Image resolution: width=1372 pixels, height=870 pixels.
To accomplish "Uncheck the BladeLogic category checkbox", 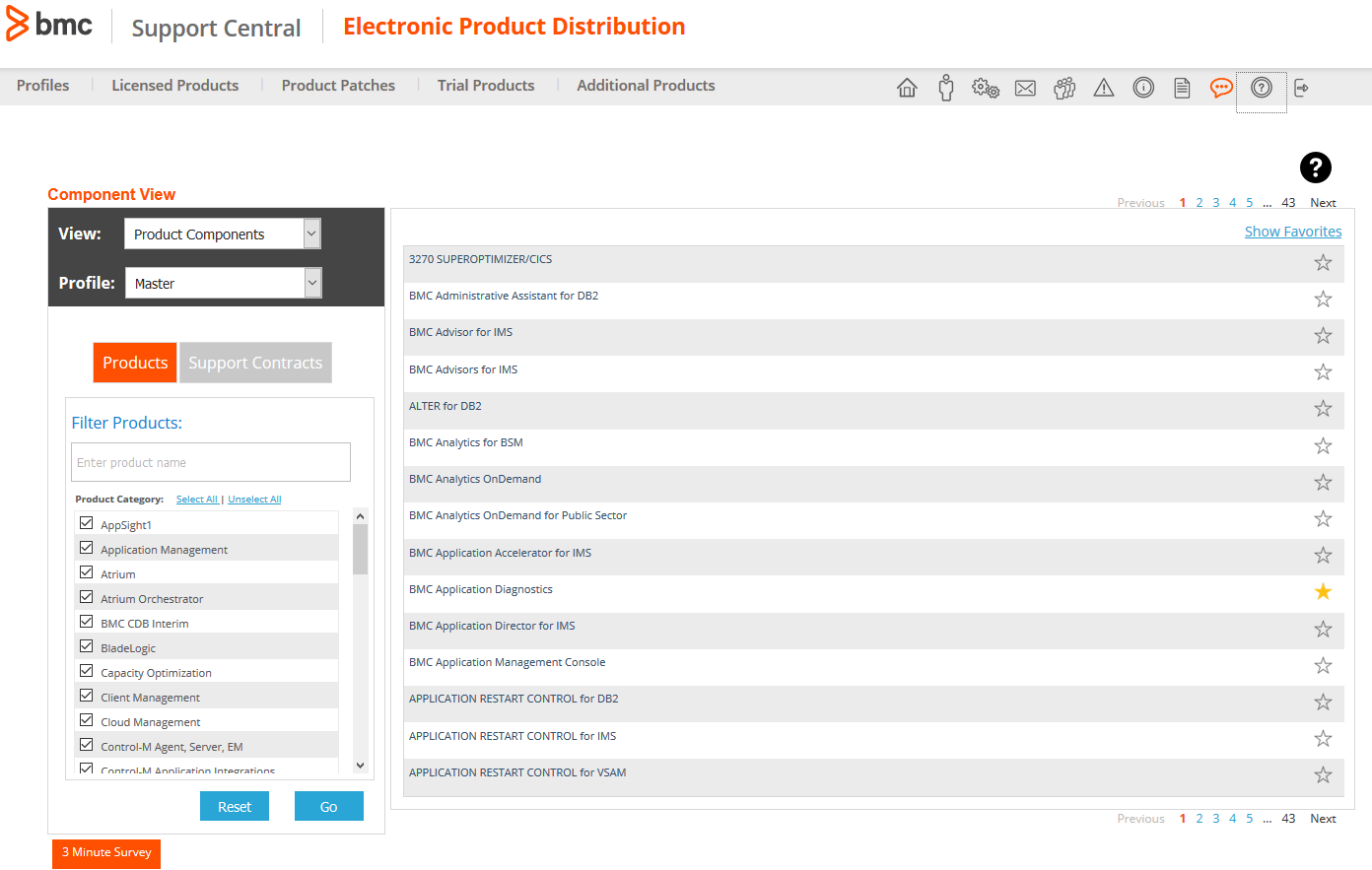I will [x=87, y=646].
